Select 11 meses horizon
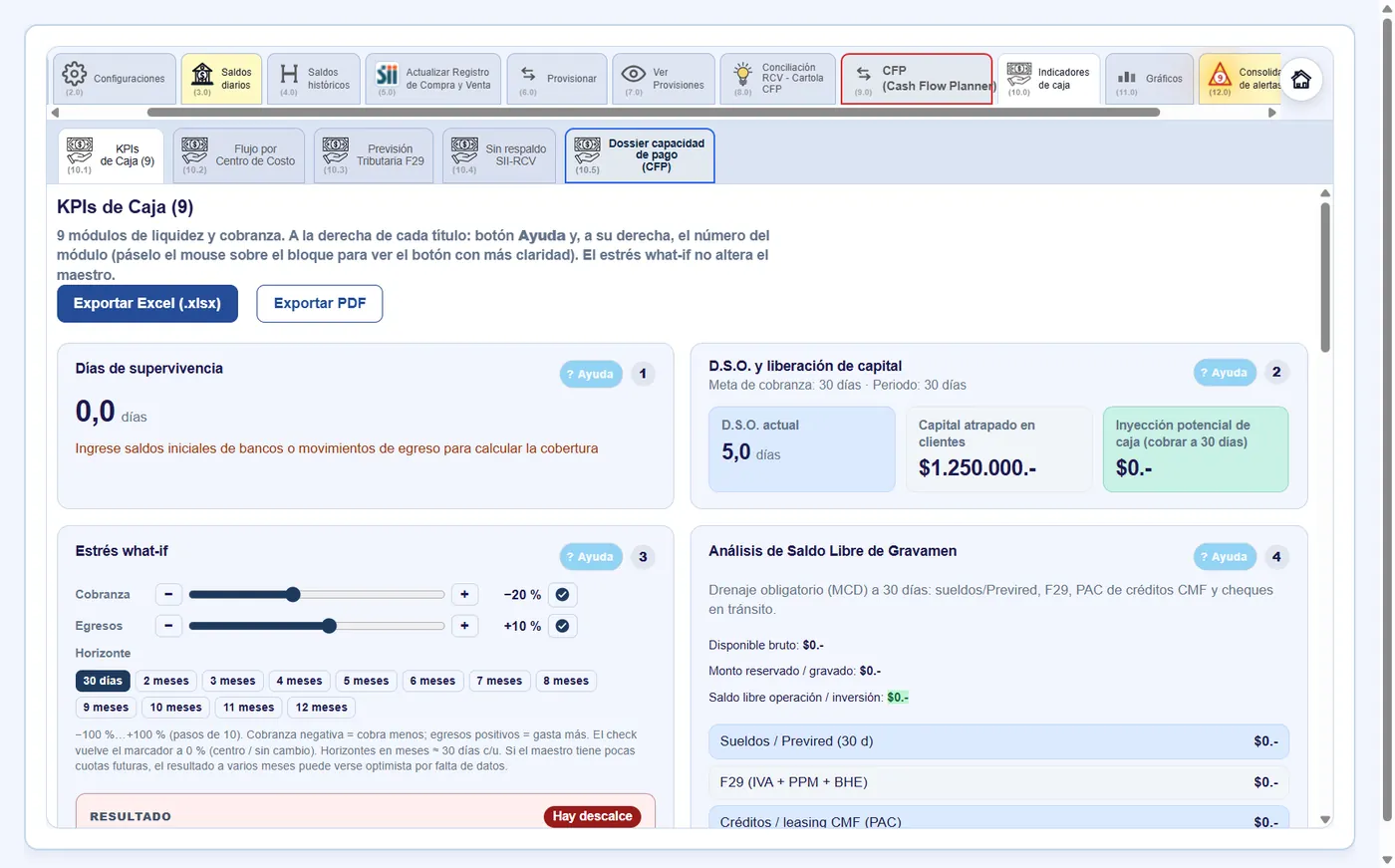1395x868 pixels. click(249, 708)
